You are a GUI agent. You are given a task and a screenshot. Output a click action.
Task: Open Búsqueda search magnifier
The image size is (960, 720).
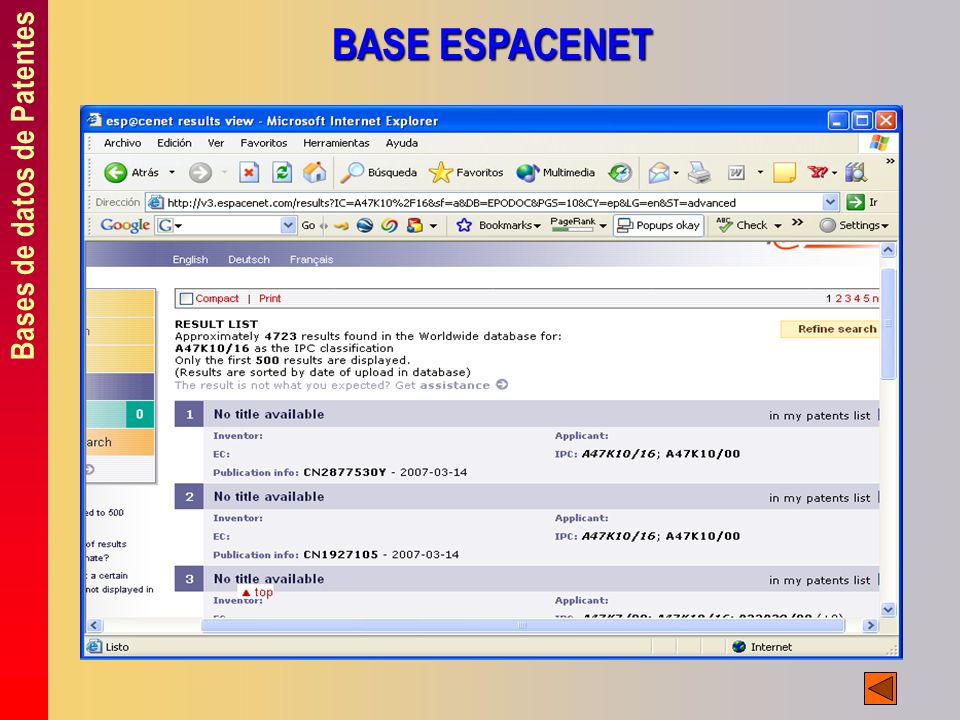tap(378, 173)
